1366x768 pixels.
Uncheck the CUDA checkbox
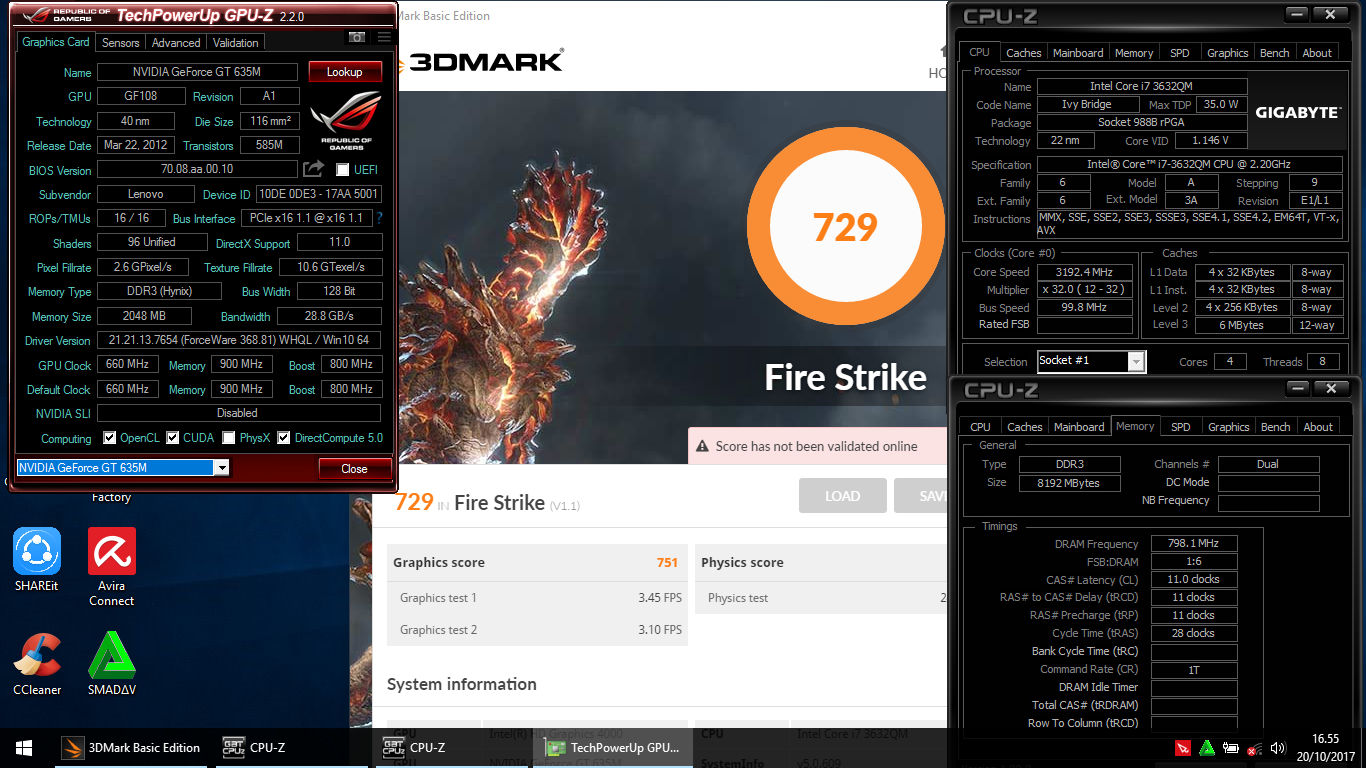pyautogui.click(x=173, y=438)
